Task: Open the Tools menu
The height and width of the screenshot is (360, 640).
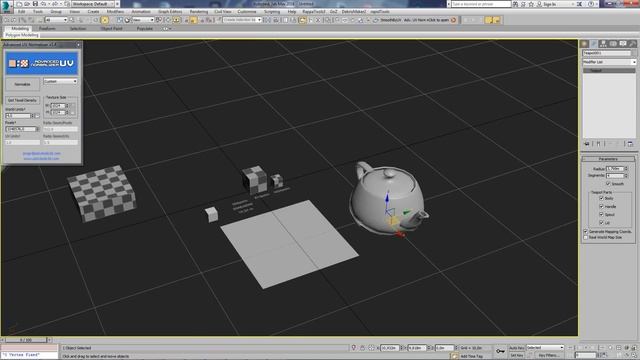Action: (x=38, y=12)
